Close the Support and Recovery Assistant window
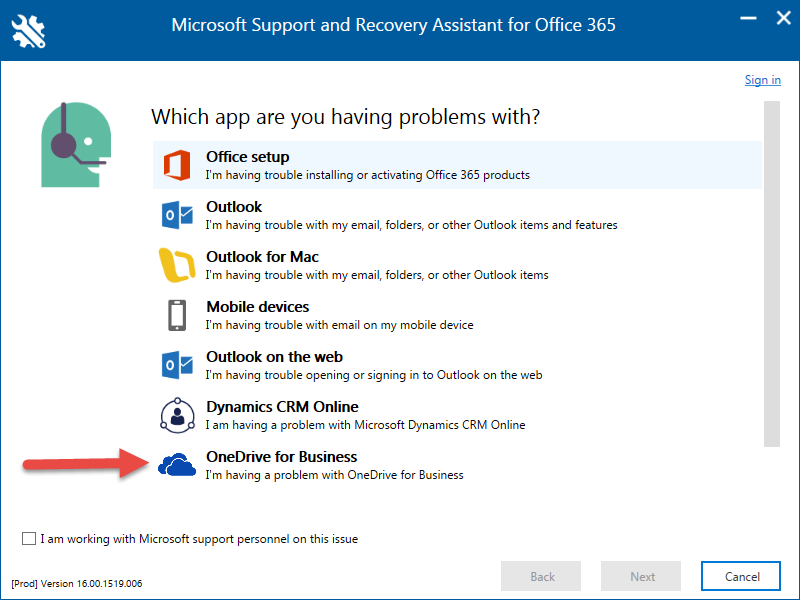Screen dimensions: 800x600 (x=780, y=18)
